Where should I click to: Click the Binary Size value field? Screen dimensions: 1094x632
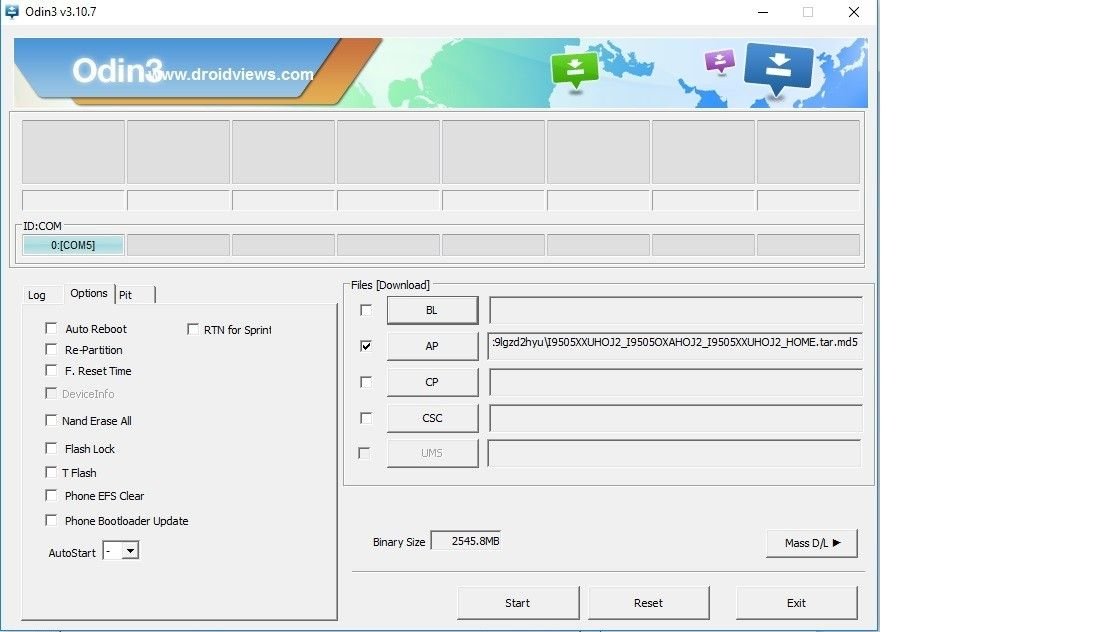tap(466, 541)
